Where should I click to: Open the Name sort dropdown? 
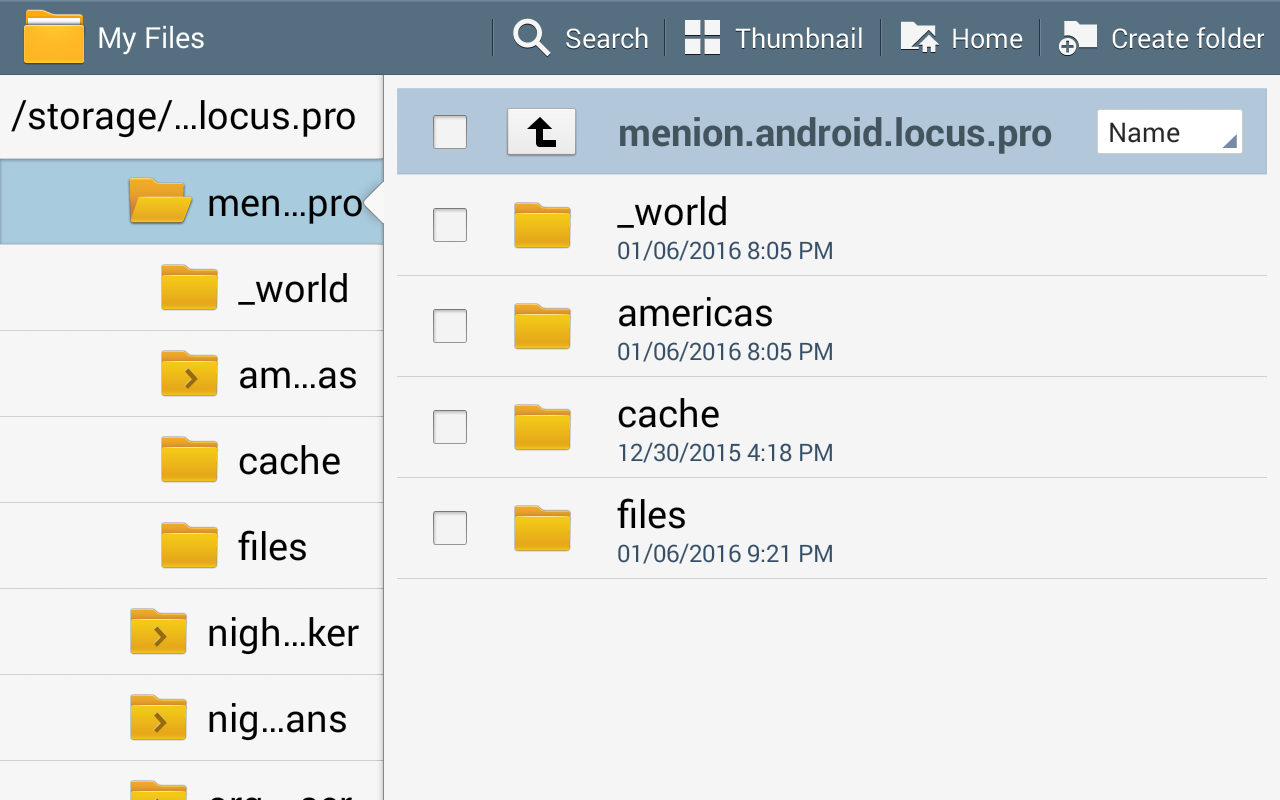[1169, 132]
